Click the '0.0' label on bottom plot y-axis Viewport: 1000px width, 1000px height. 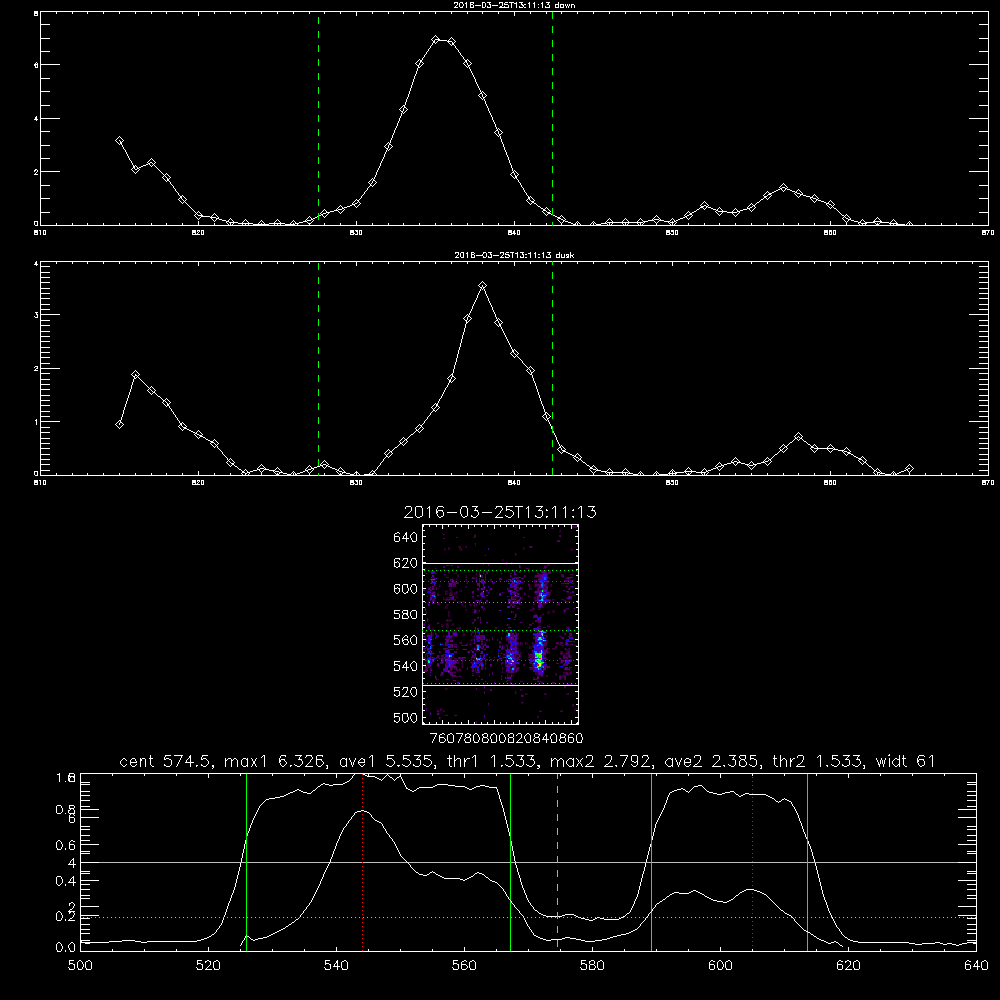pos(66,948)
